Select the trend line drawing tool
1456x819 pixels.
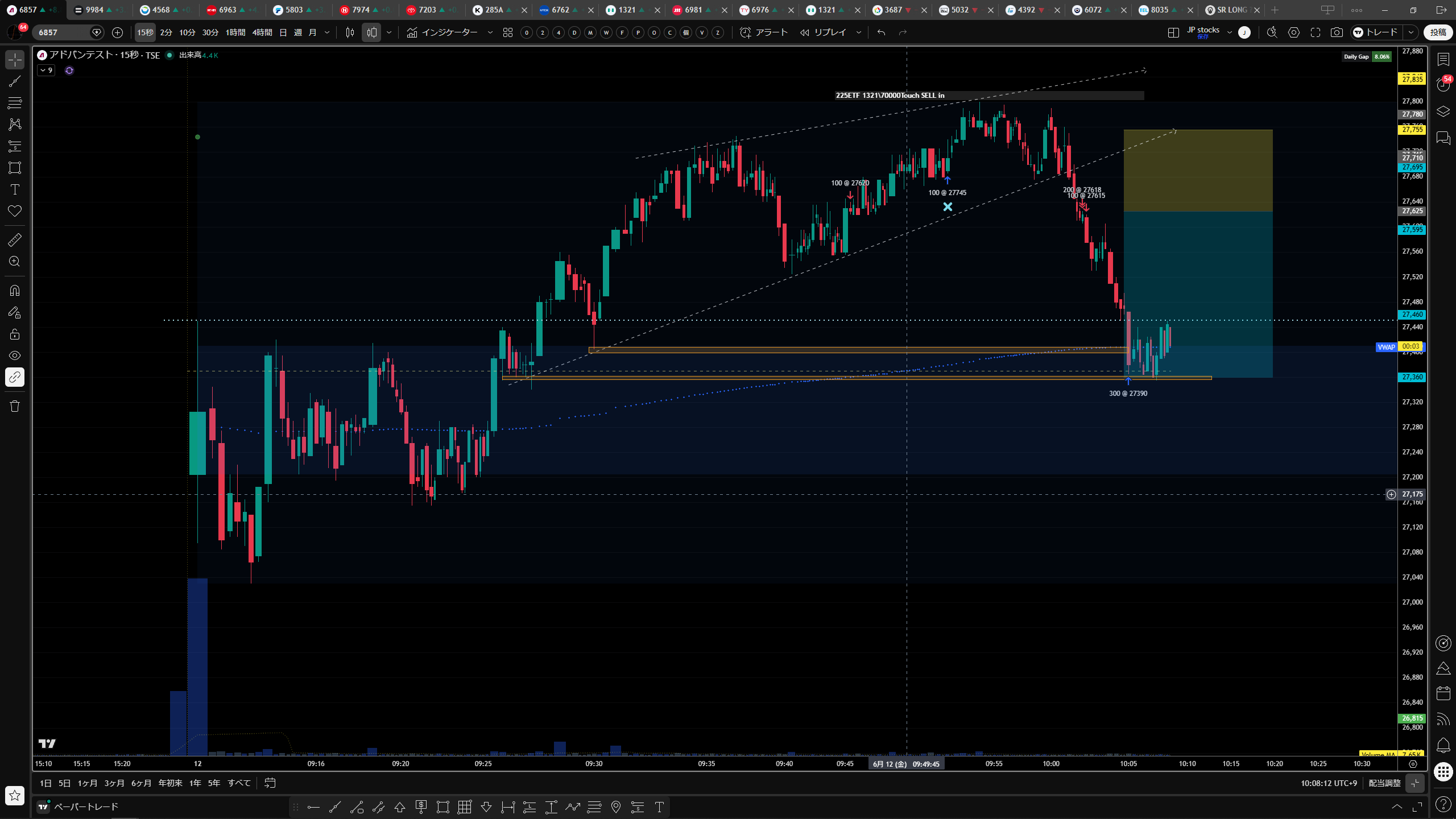[15, 81]
